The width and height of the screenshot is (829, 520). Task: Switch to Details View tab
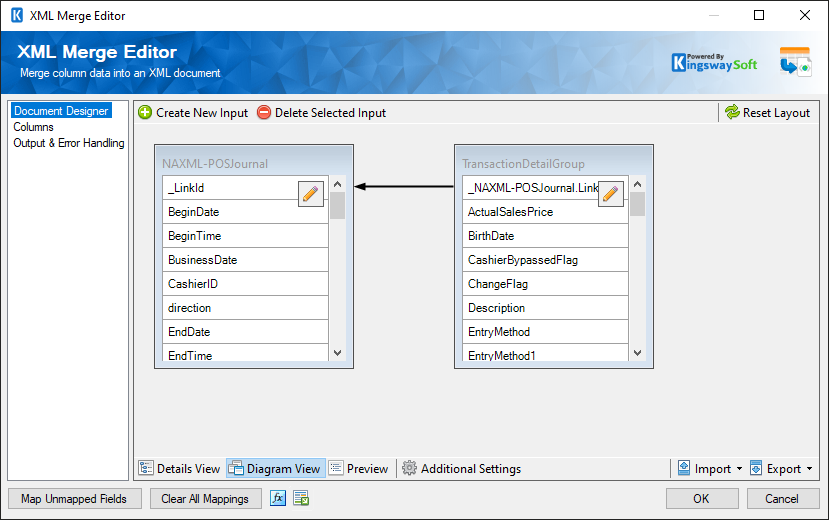(x=179, y=469)
